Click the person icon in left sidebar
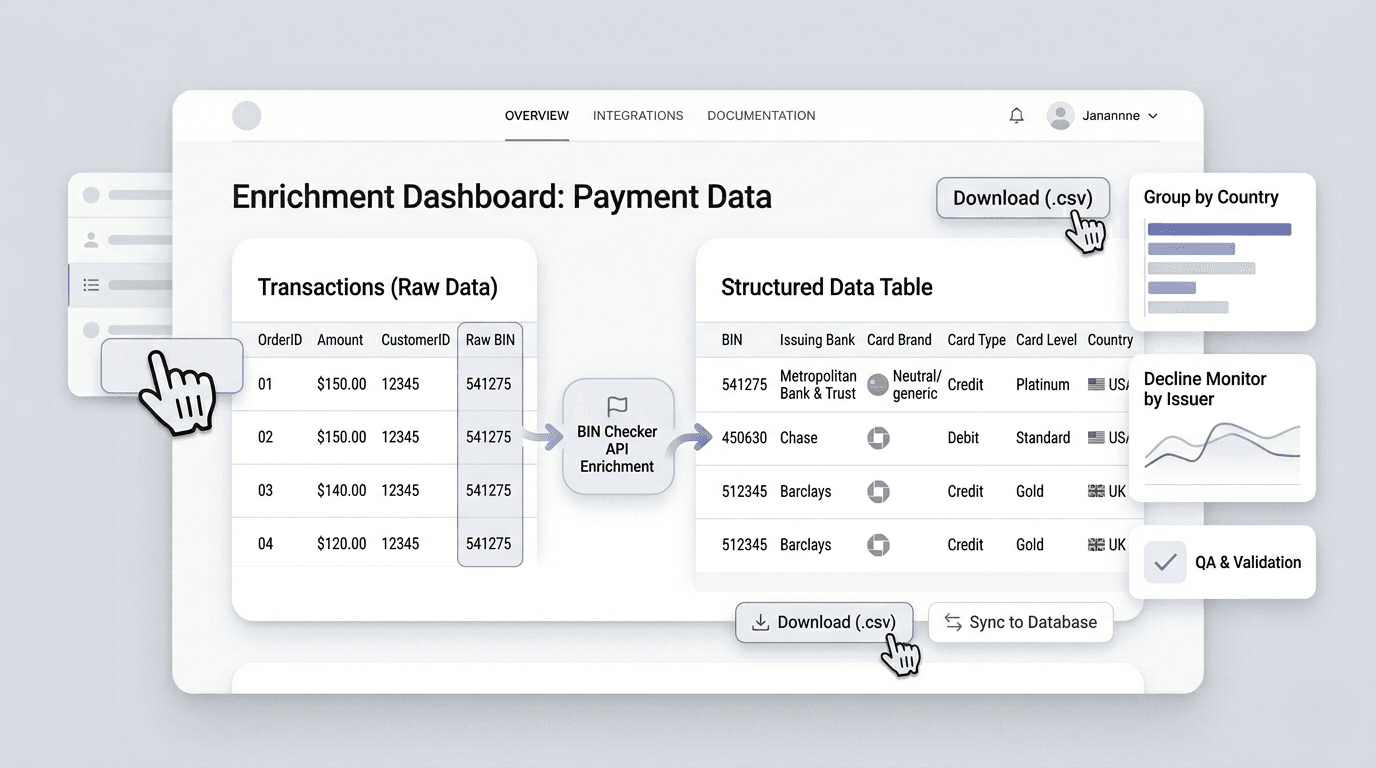Image resolution: width=1376 pixels, height=768 pixels. [x=91, y=240]
